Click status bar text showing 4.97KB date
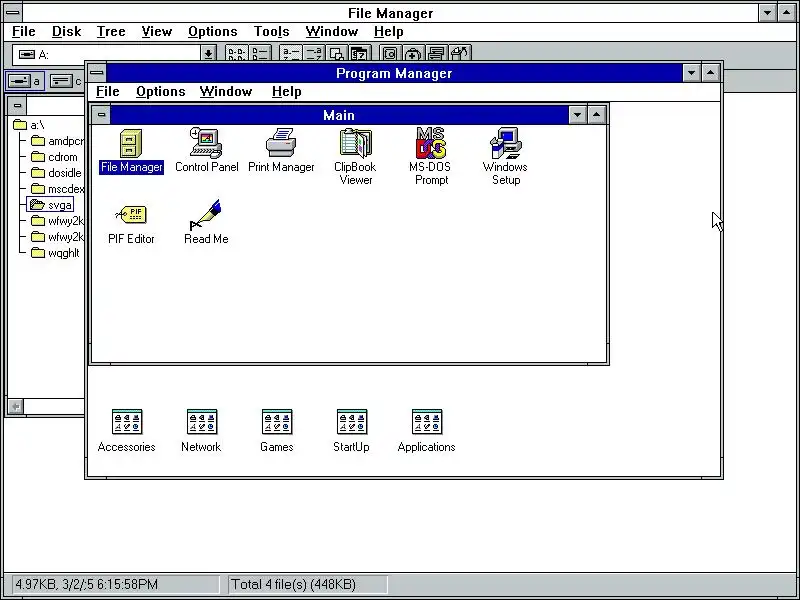The height and width of the screenshot is (600, 800). click(x=87, y=584)
